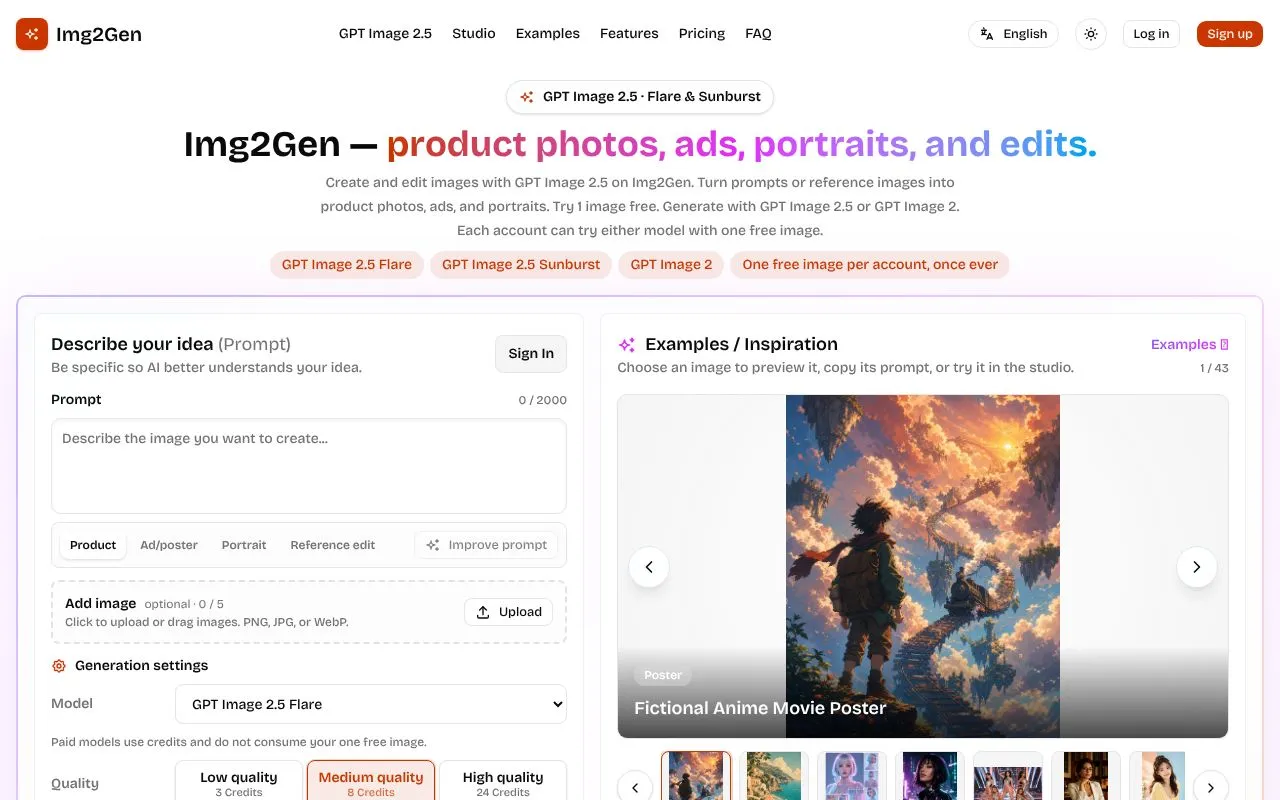The image size is (1280, 800).
Task: Open the Features nav item
Action: pos(629,34)
